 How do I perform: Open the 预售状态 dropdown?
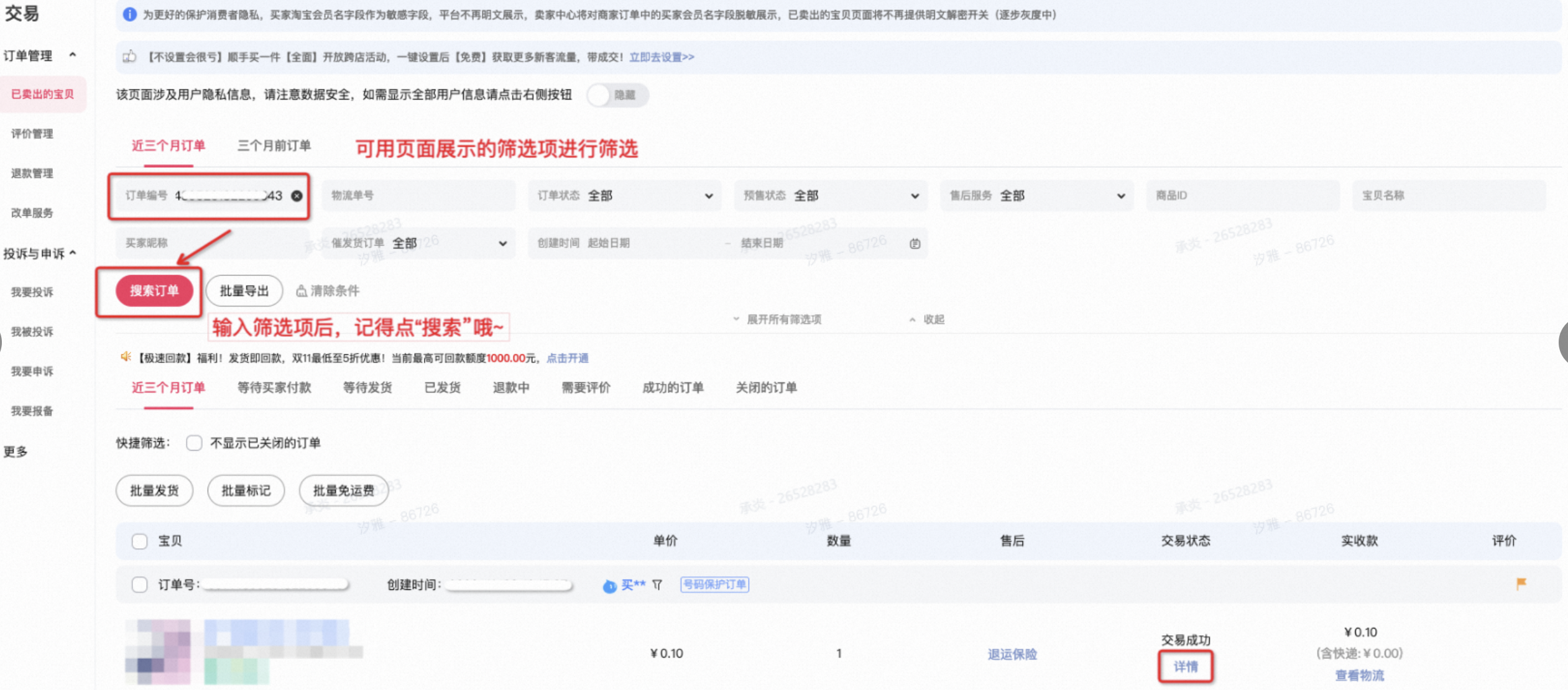point(831,196)
